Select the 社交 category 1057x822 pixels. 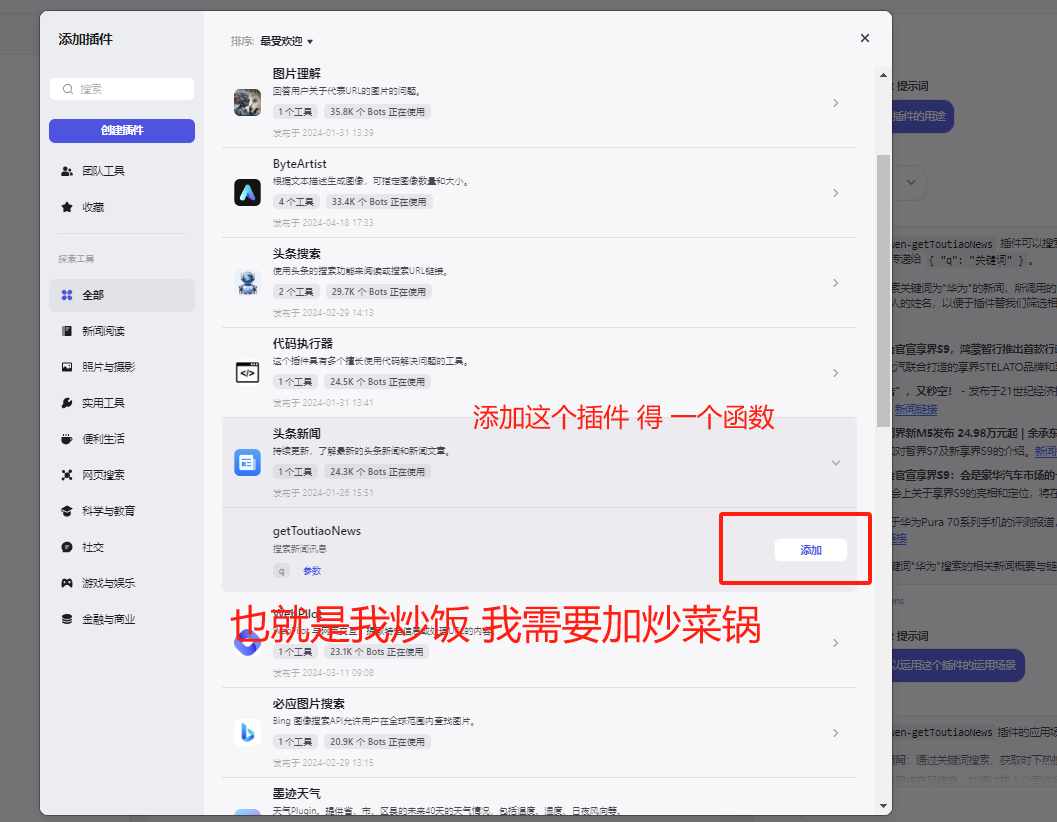[x=122, y=547]
